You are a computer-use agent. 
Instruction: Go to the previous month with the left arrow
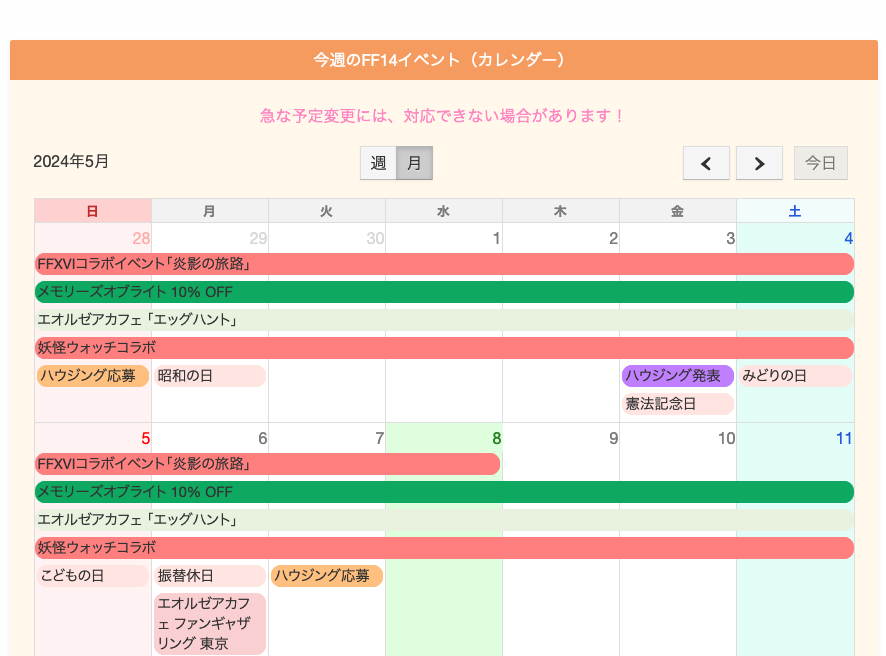click(x=706, y=163)
